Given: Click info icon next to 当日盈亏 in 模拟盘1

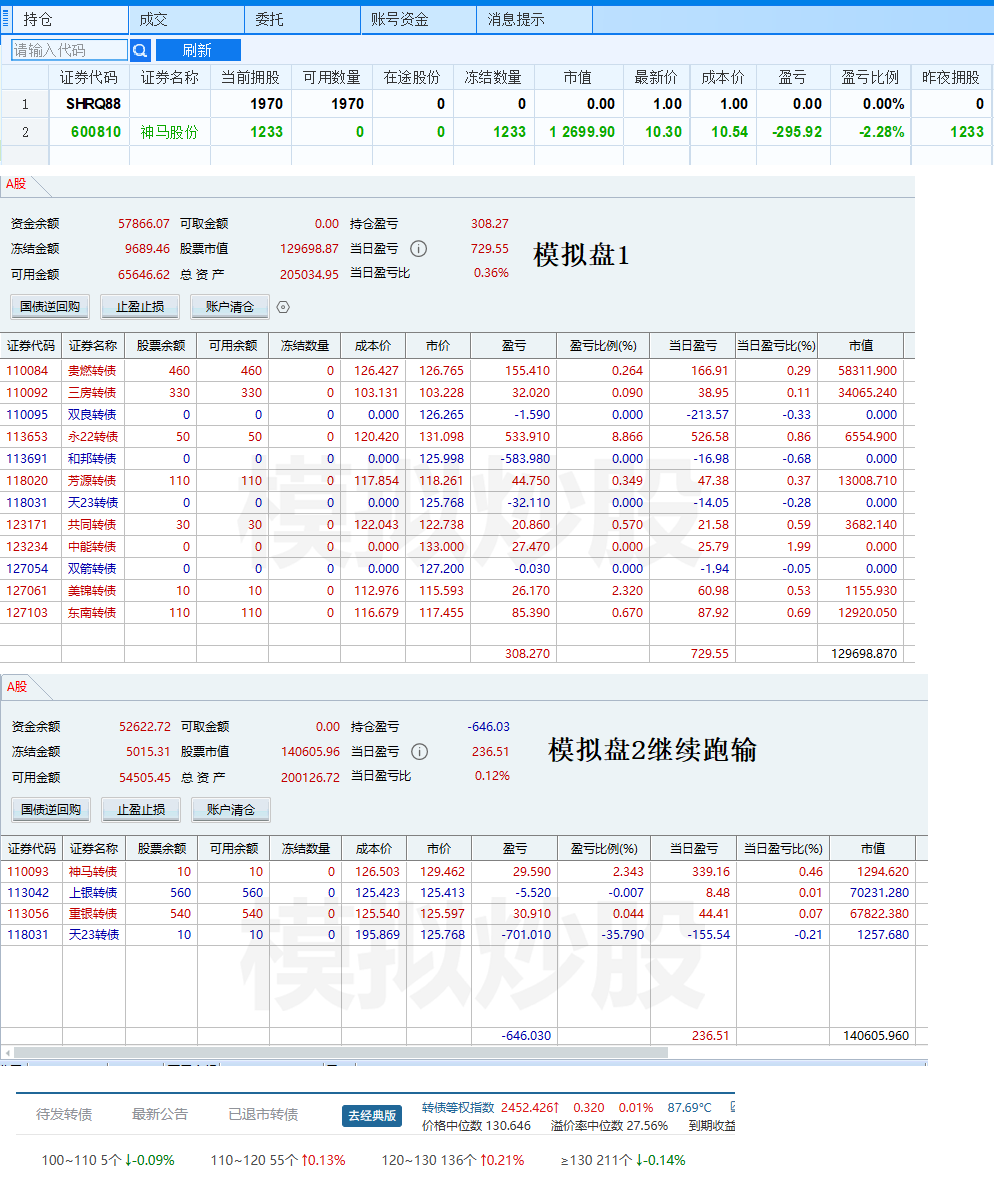Looking at the screenshot, I should (x=419, y=249).
